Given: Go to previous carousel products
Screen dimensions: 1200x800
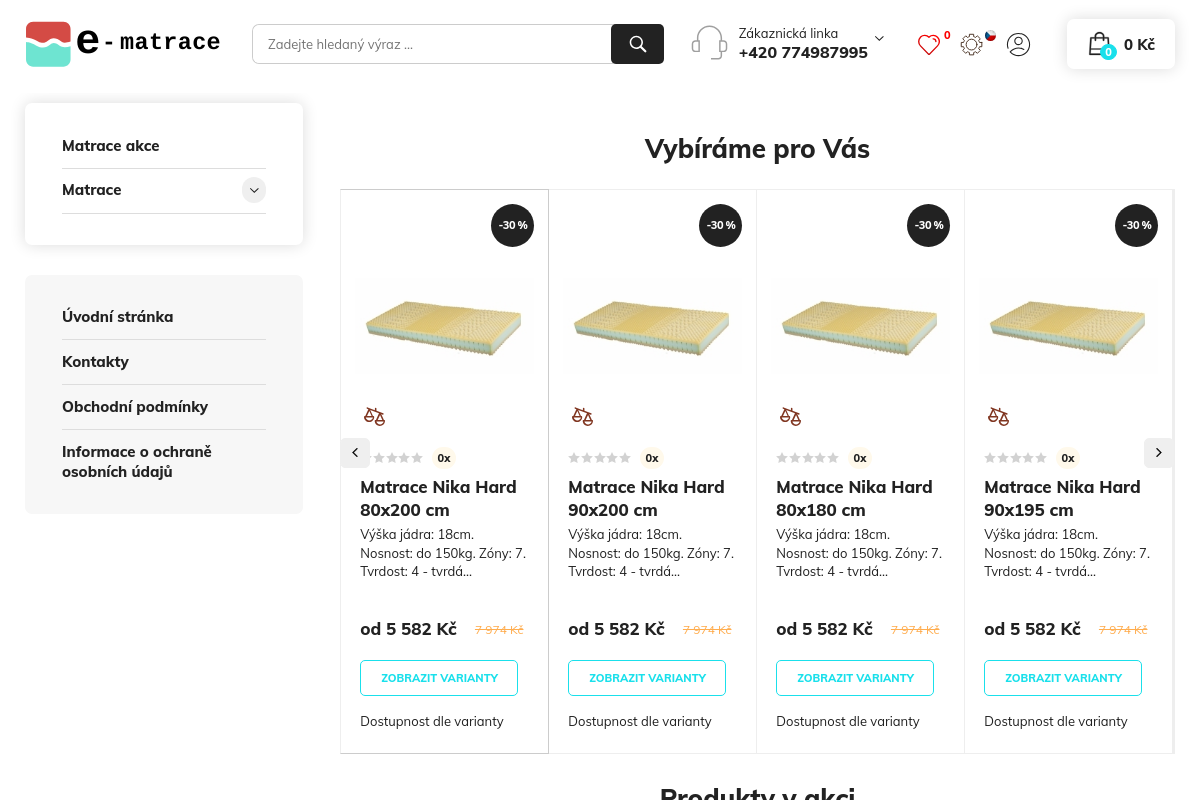Looking at the screenshot, I should [355, 453].
